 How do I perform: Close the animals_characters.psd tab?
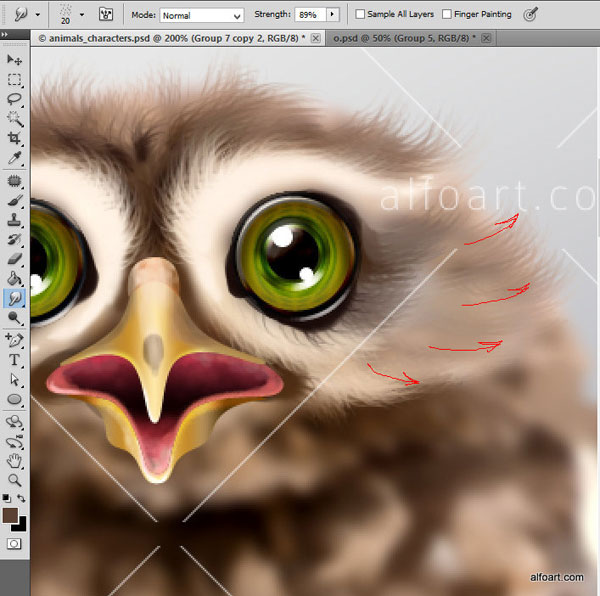click(316, 38)
